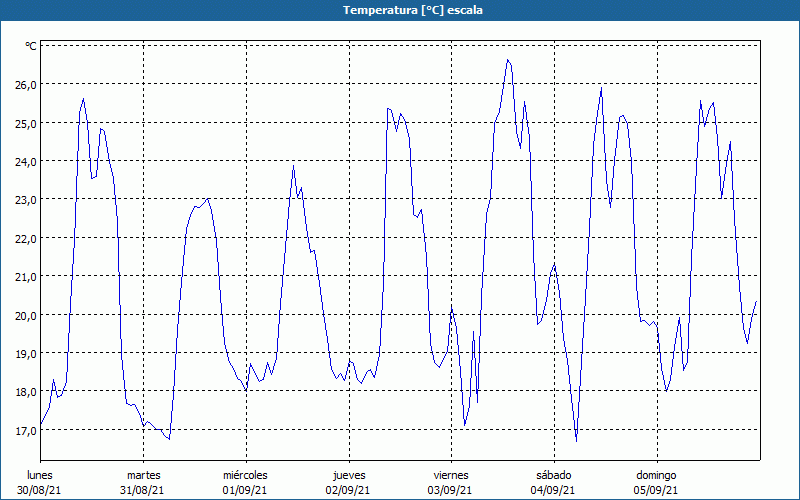
Task: Click the 31/08/21 date label
Action: pos(142,490)
